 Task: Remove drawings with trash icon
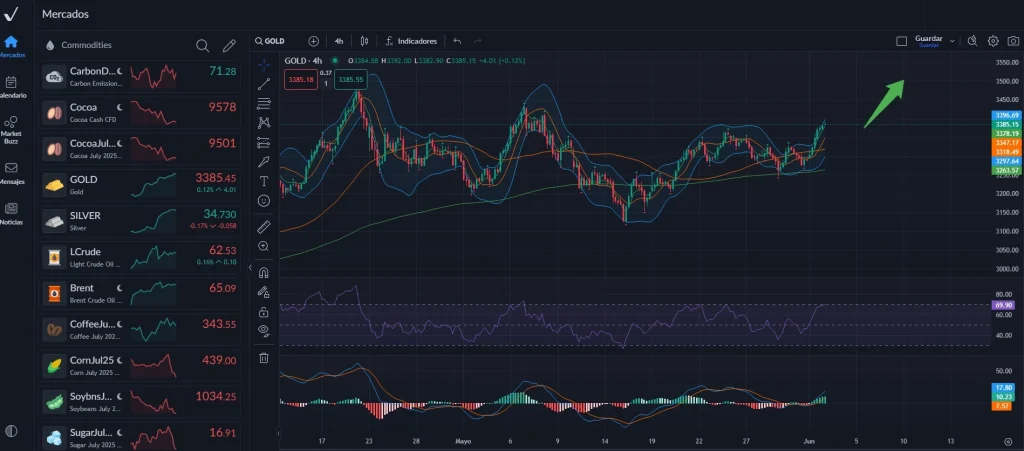(x=264, y=357)
